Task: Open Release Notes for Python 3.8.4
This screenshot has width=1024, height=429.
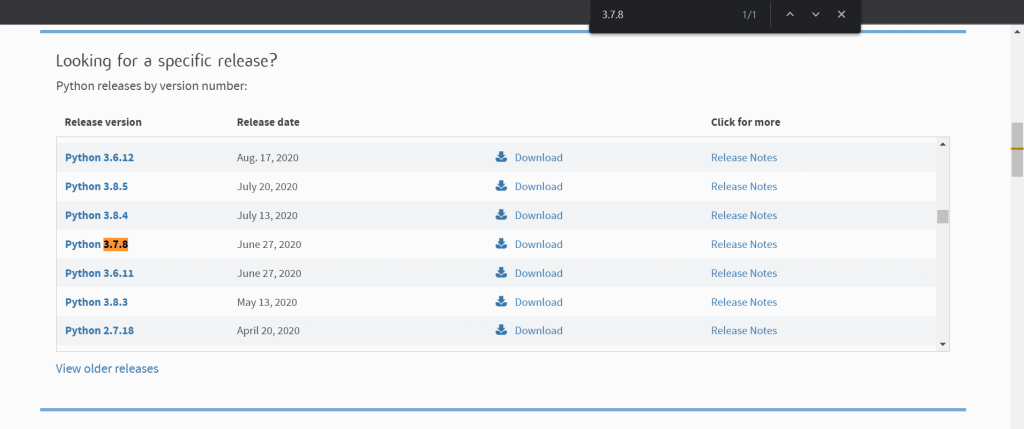Action: click(744, 215)
